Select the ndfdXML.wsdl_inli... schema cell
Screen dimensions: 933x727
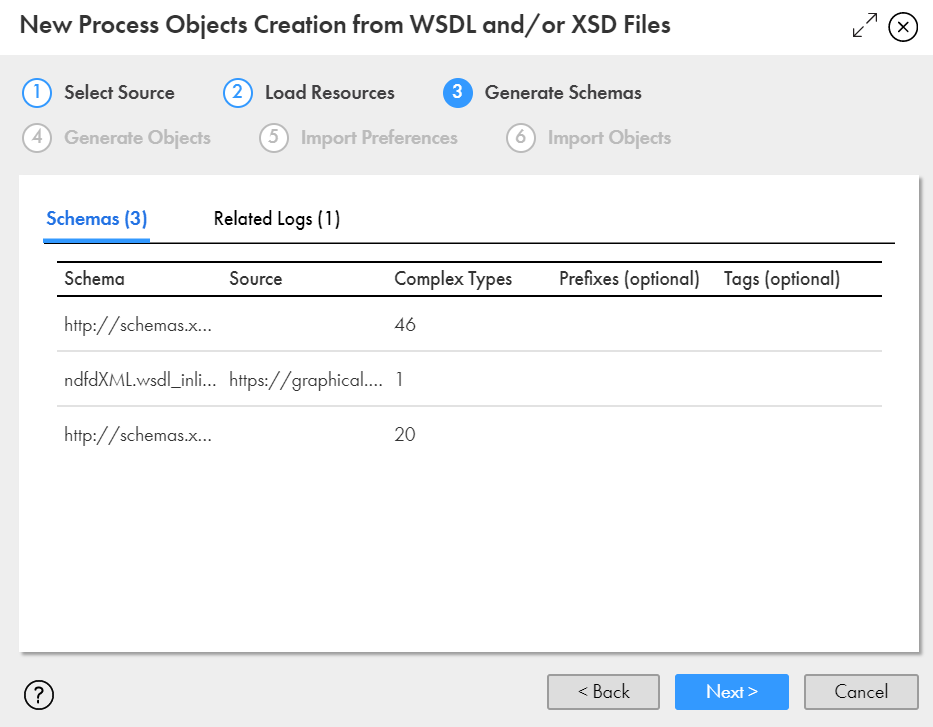[x=140, y=380]
